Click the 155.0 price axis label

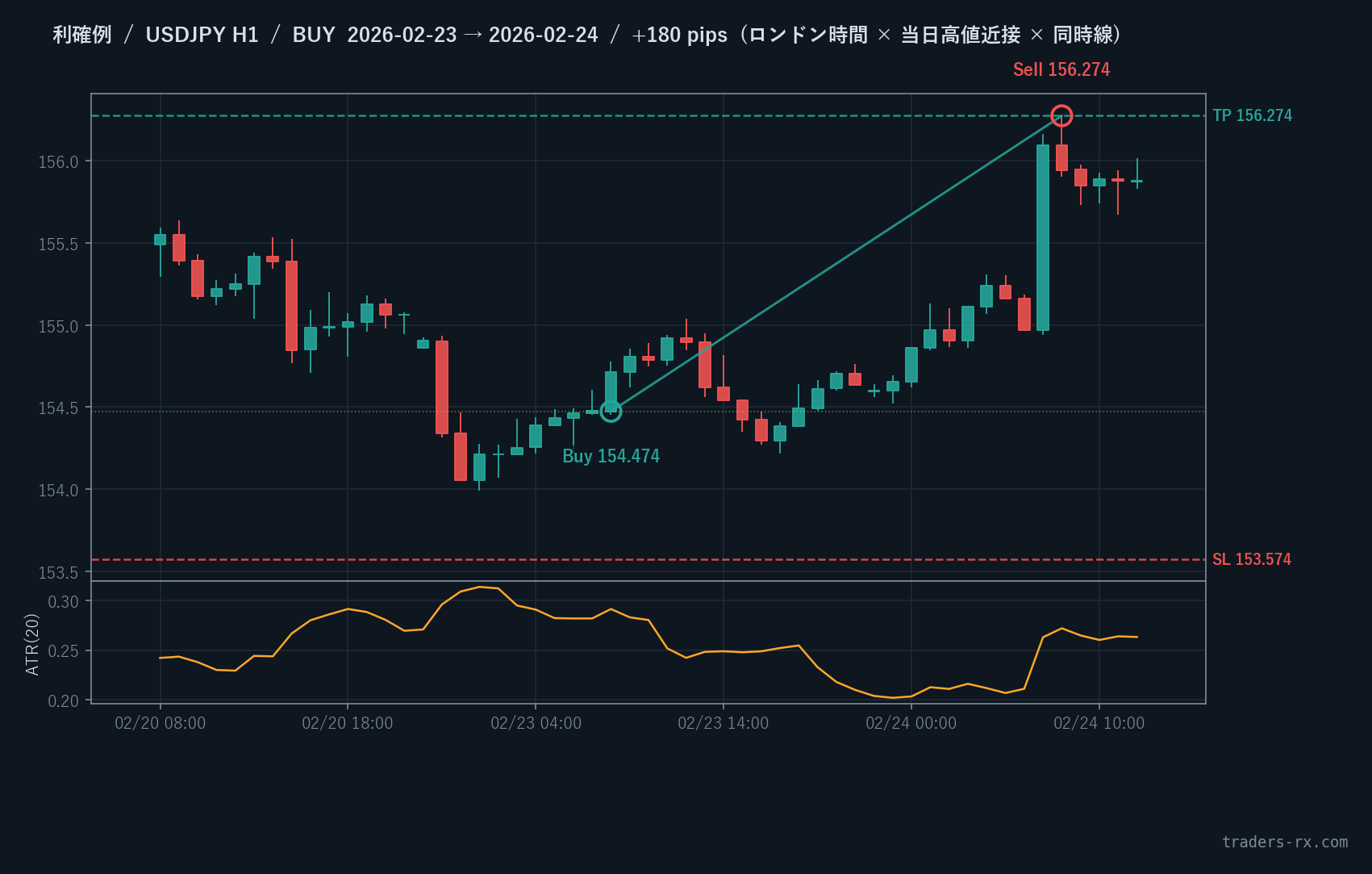pos(59,327)
